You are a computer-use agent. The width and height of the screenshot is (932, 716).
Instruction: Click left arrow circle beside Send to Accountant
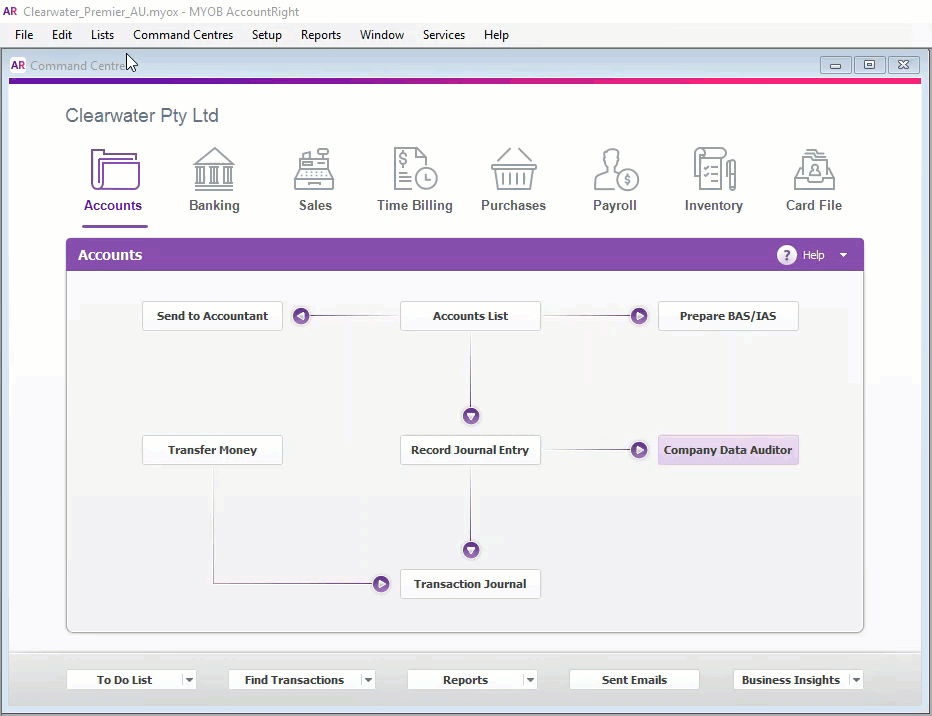pos(301,316)
